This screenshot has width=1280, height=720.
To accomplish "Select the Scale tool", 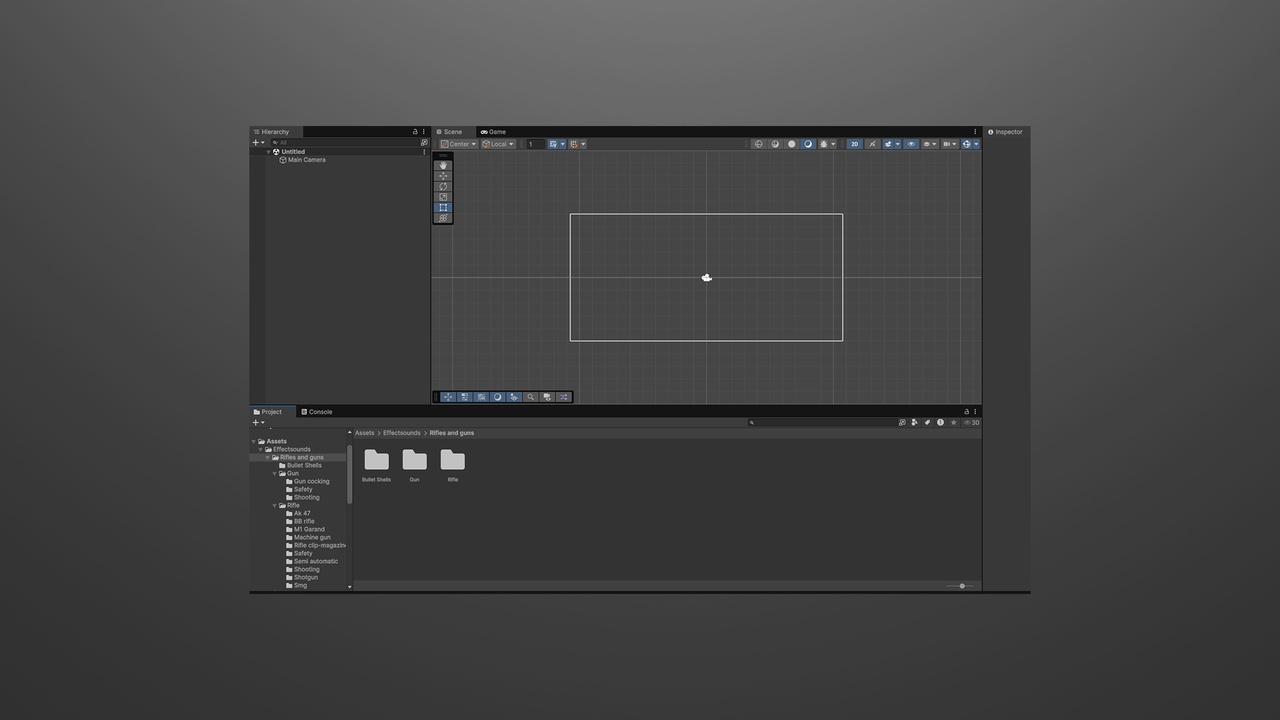I will coord(443,197).
